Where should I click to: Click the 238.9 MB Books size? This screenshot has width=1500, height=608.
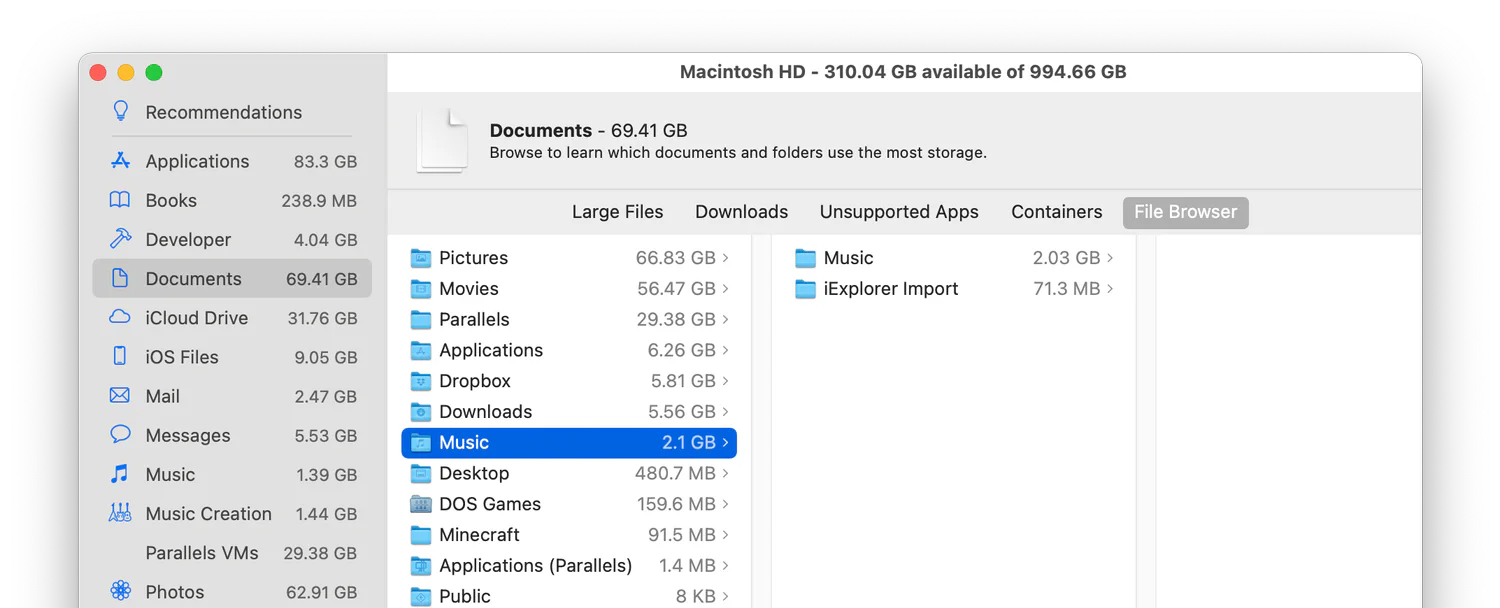point(319,200)
